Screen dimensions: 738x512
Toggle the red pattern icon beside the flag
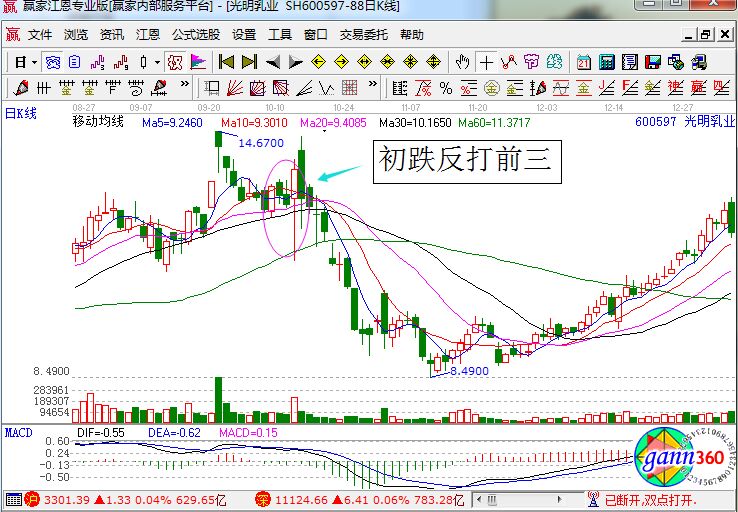click(x=175, y=62)
